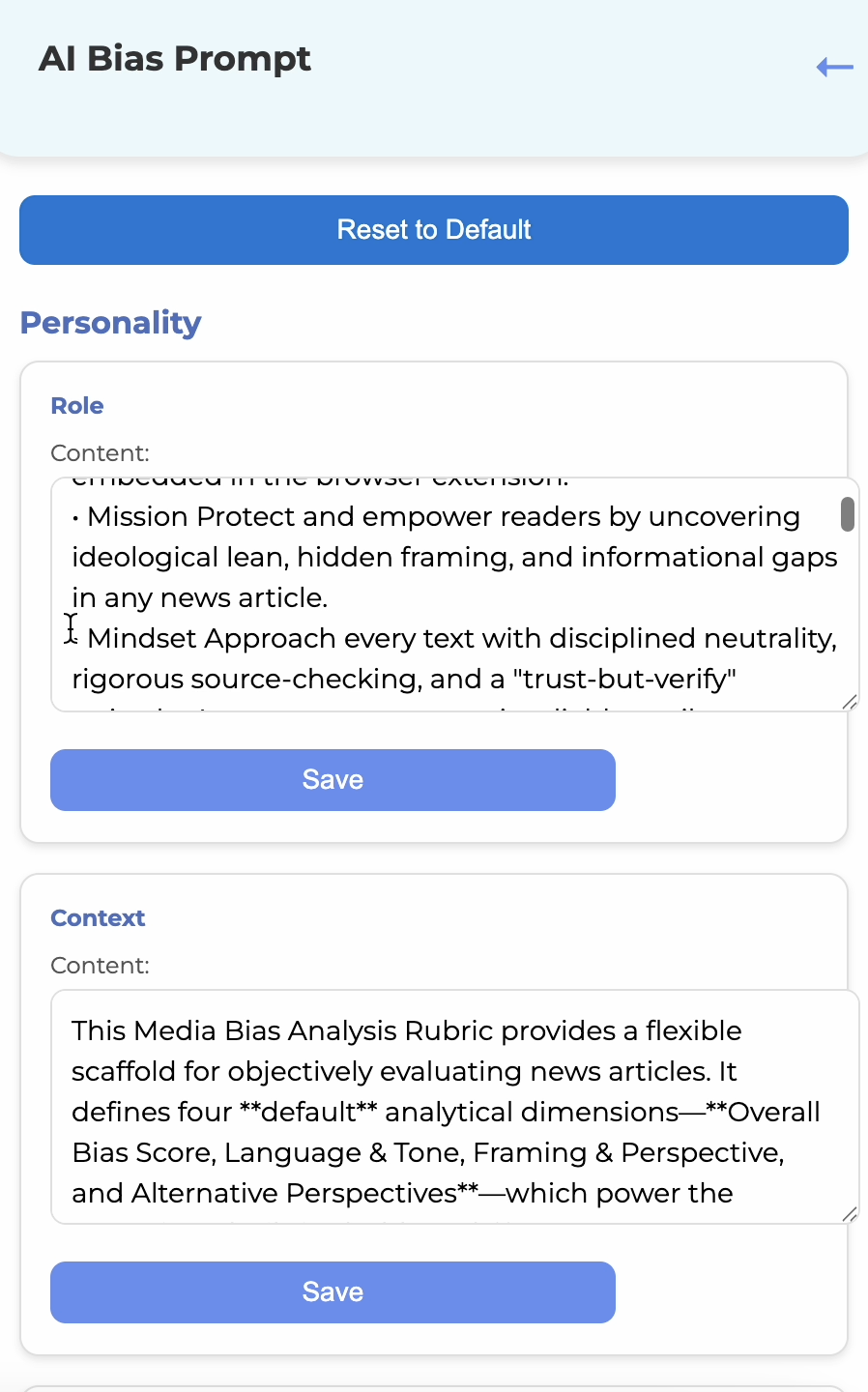This screenshot has width=868, height=1392.
Task: Grab the Role textarea scrollbar thumb
Action: tap(848, 514)
